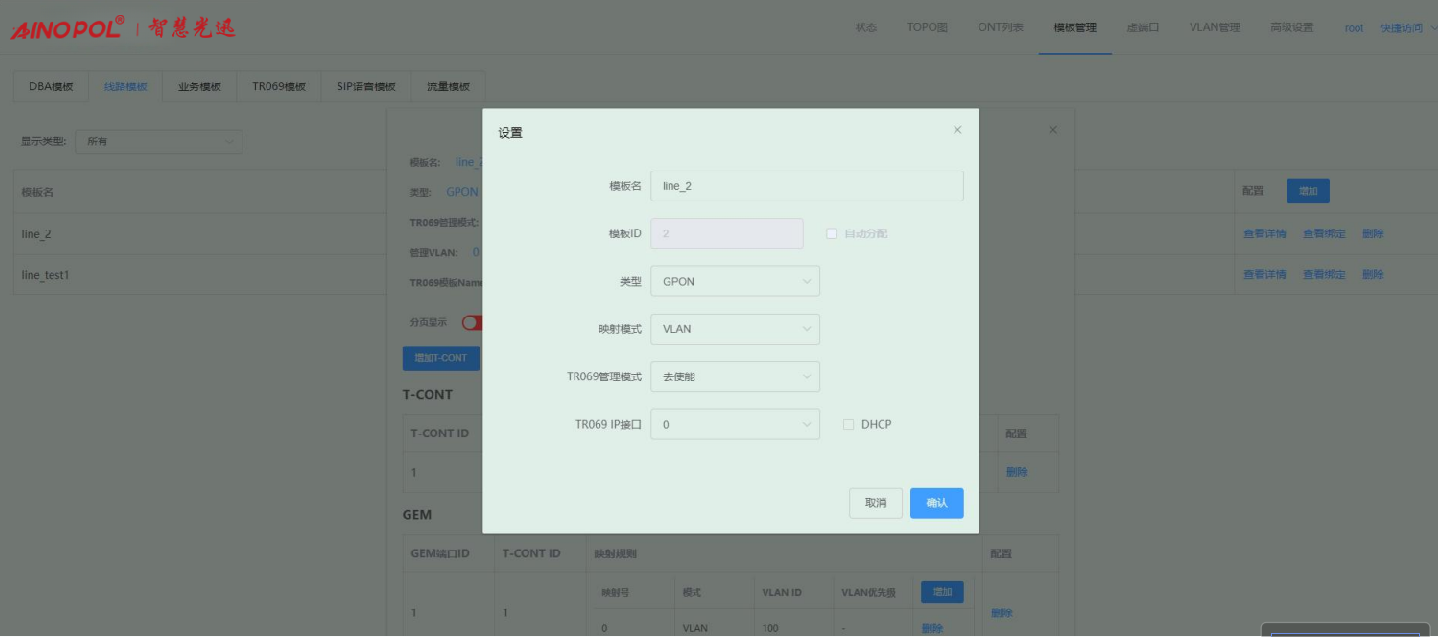Close the background template detail panel
Viewport: 1438px width, 637px height.
click(1052, 130)
